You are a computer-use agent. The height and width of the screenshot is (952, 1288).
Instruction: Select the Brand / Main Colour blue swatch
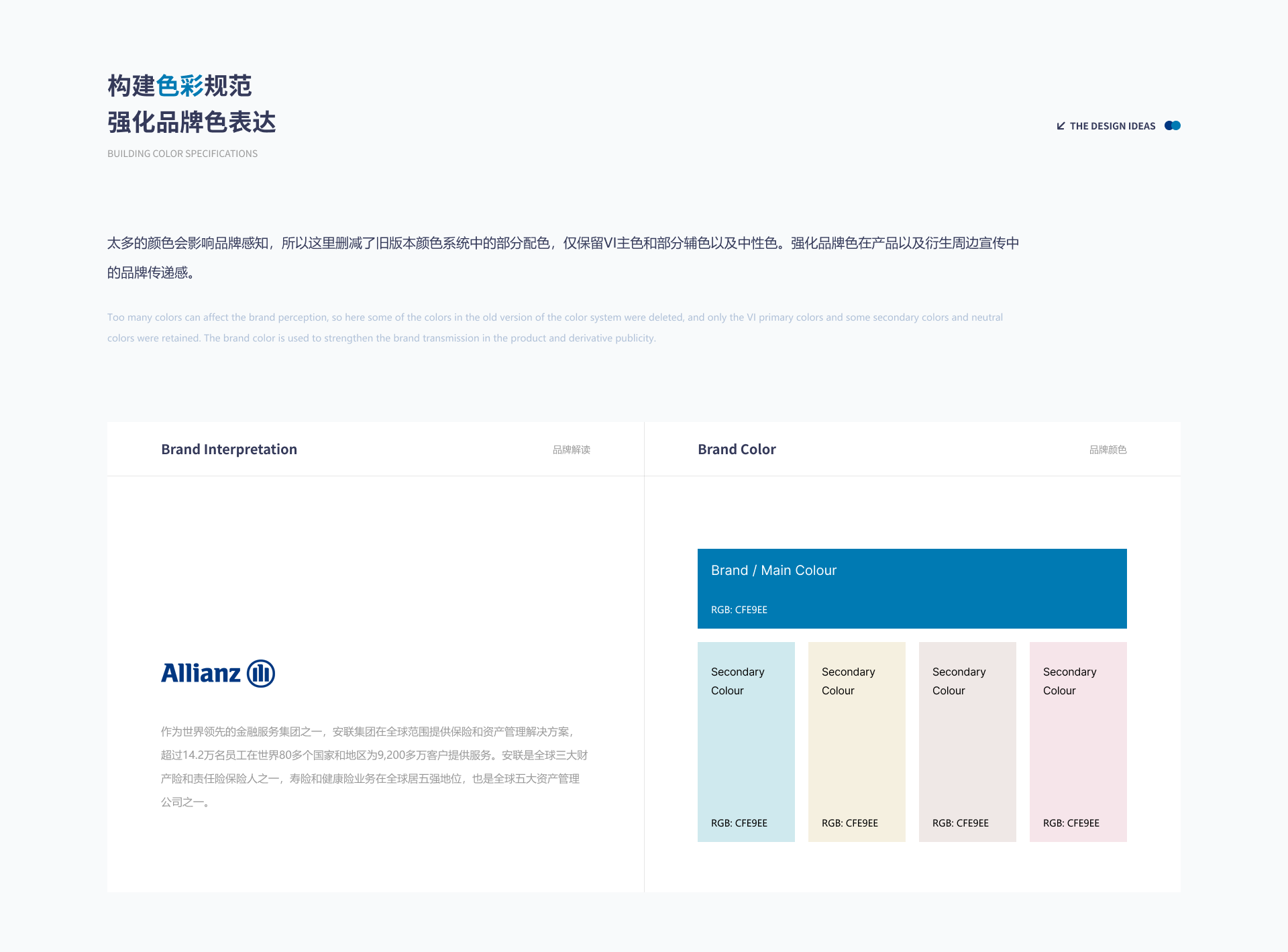click(x=912, y=588)
